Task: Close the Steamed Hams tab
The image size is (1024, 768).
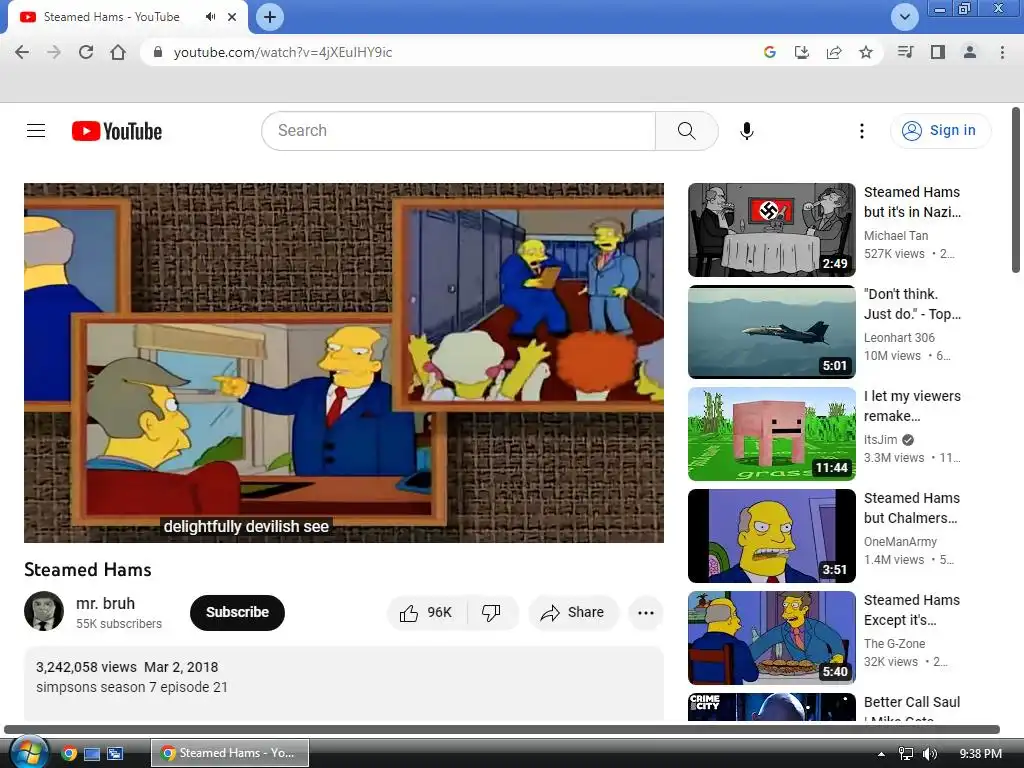Action: pyautogui.click(x=232, y=17)
